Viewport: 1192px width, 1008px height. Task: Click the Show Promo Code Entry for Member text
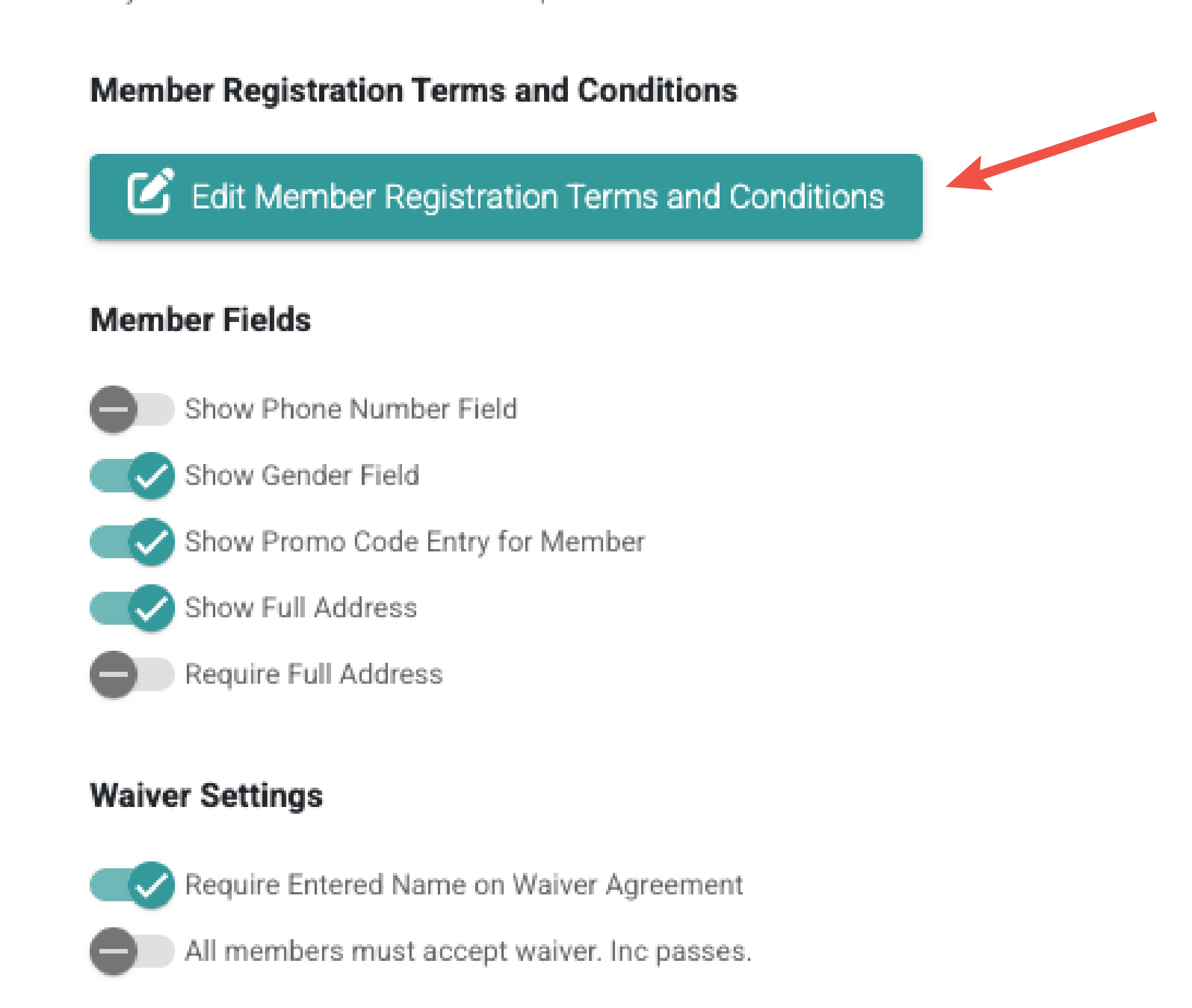click(x=415, y=542)
